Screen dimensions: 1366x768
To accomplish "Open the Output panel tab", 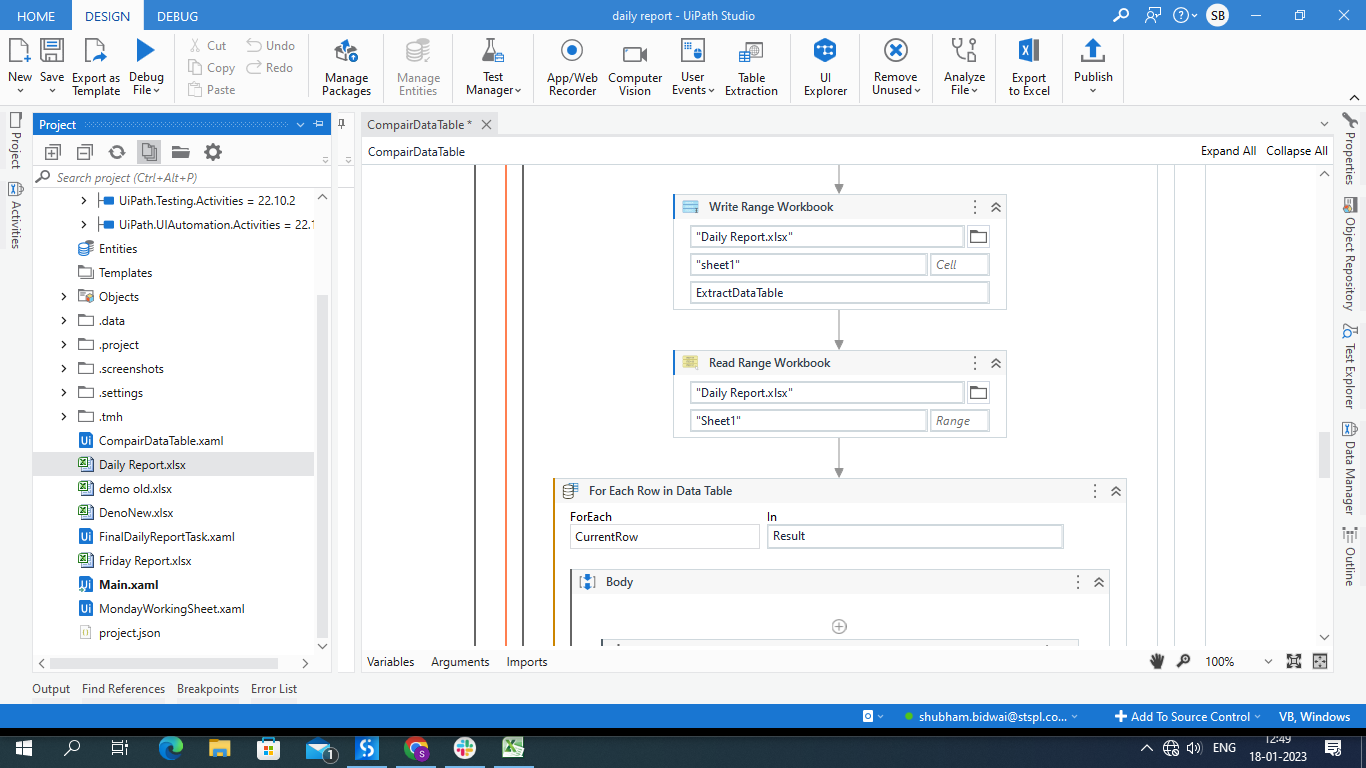I will click(x=51, y=689).
